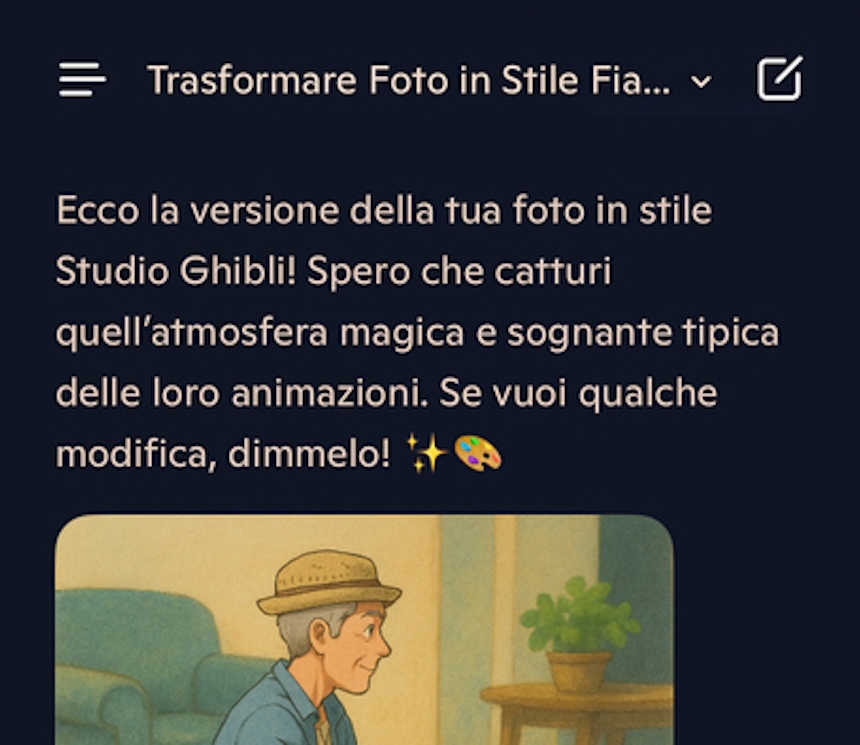Open the hamburger sidebar menu

[x=82, y=79]
